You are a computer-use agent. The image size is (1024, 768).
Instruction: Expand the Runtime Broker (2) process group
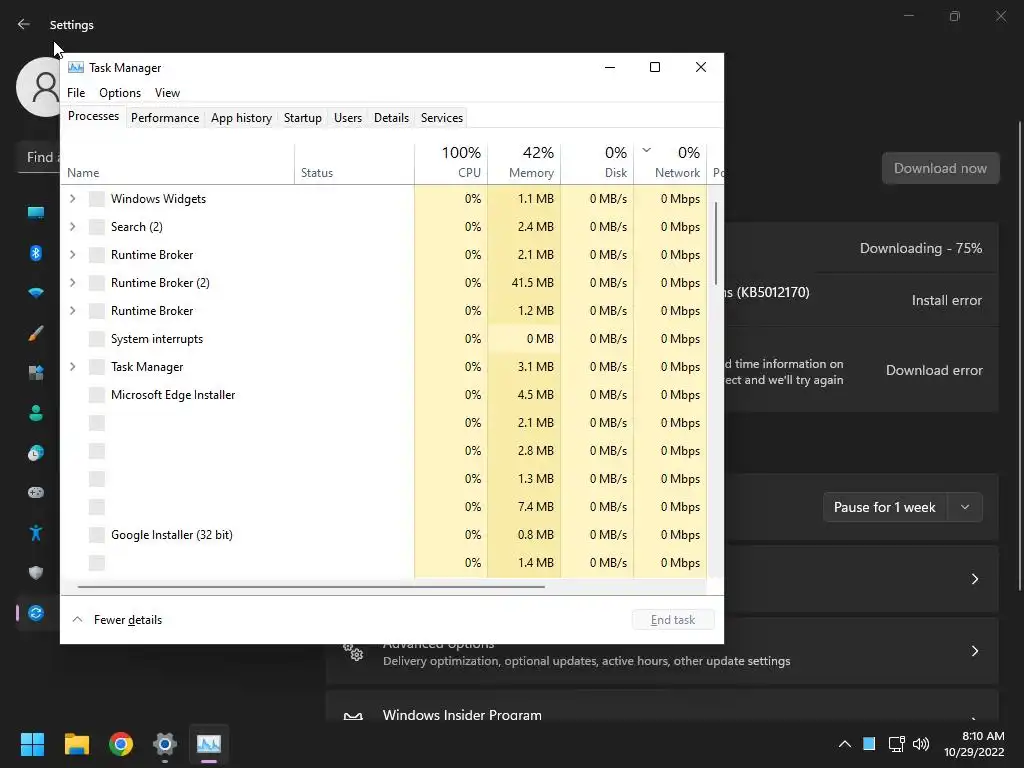click(x=72, y=283)
